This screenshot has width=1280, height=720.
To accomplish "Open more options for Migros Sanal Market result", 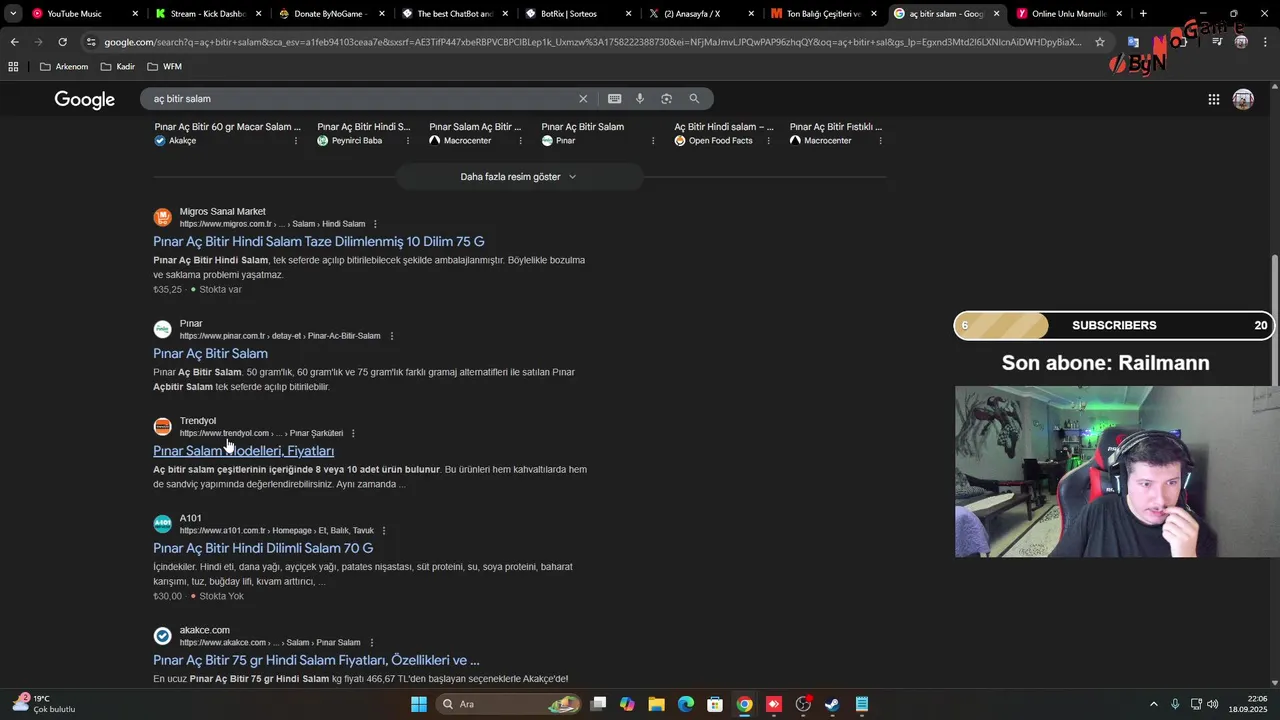I will pos(375,224).
